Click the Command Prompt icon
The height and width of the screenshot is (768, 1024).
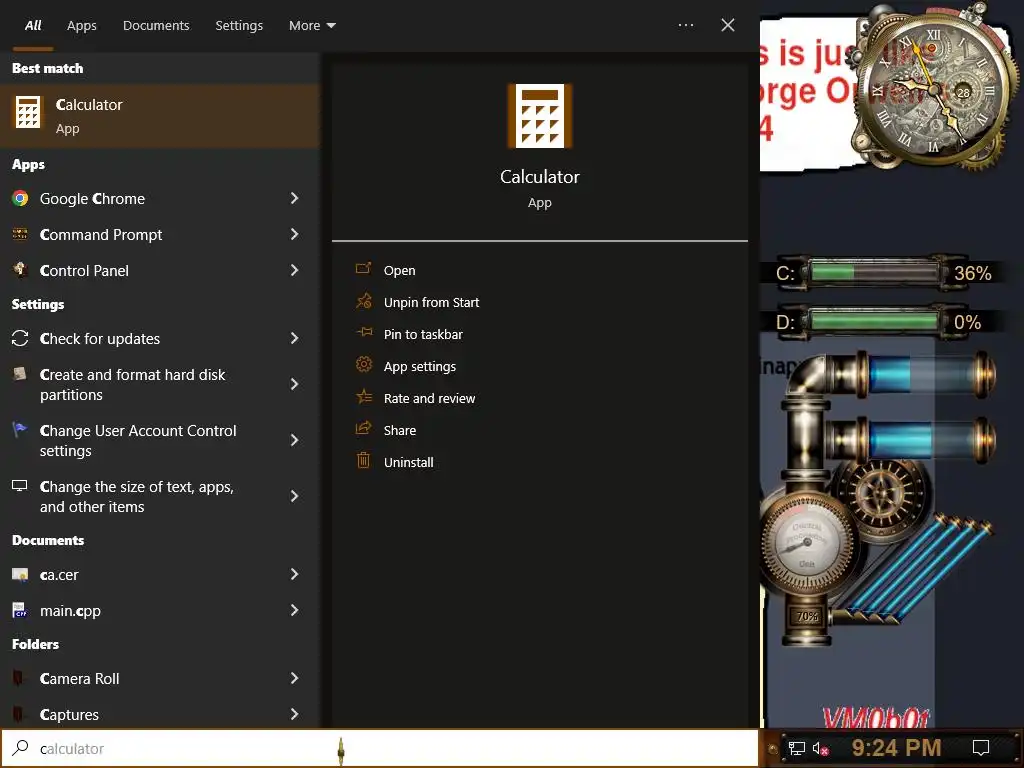tap(20, 234)
